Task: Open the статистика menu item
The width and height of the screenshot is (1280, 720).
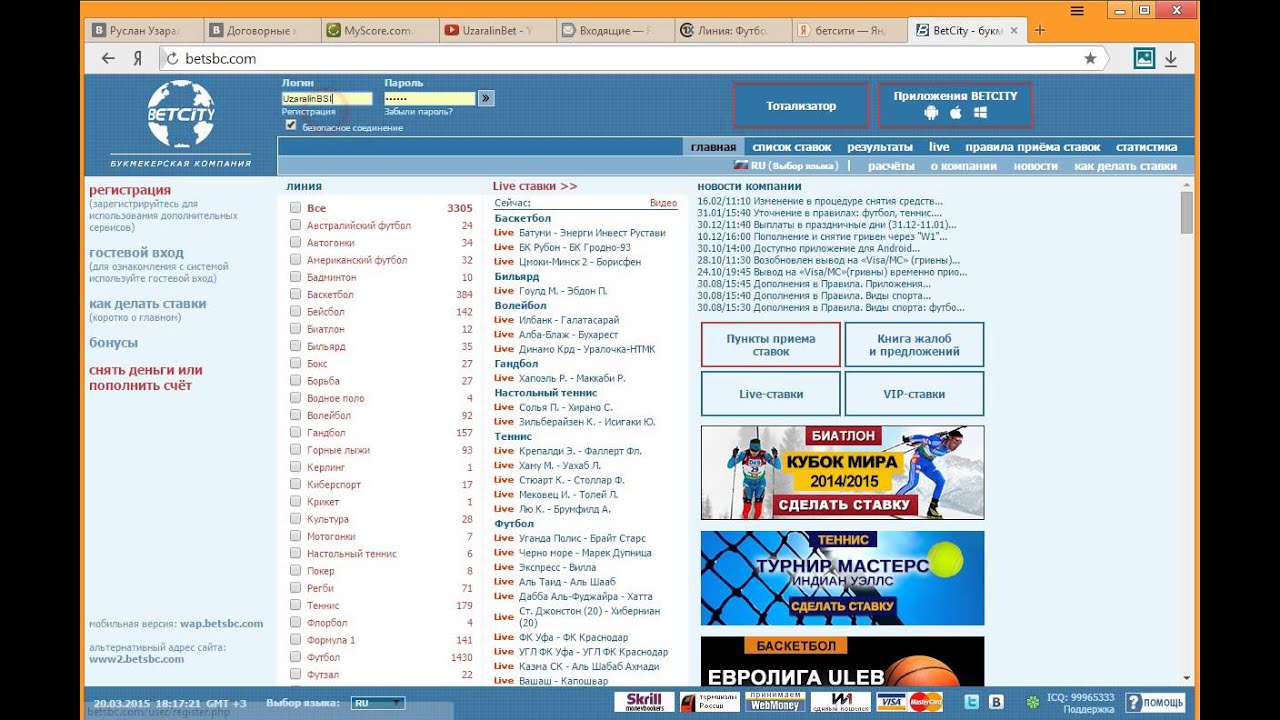Action: (x=1147, y=147)
